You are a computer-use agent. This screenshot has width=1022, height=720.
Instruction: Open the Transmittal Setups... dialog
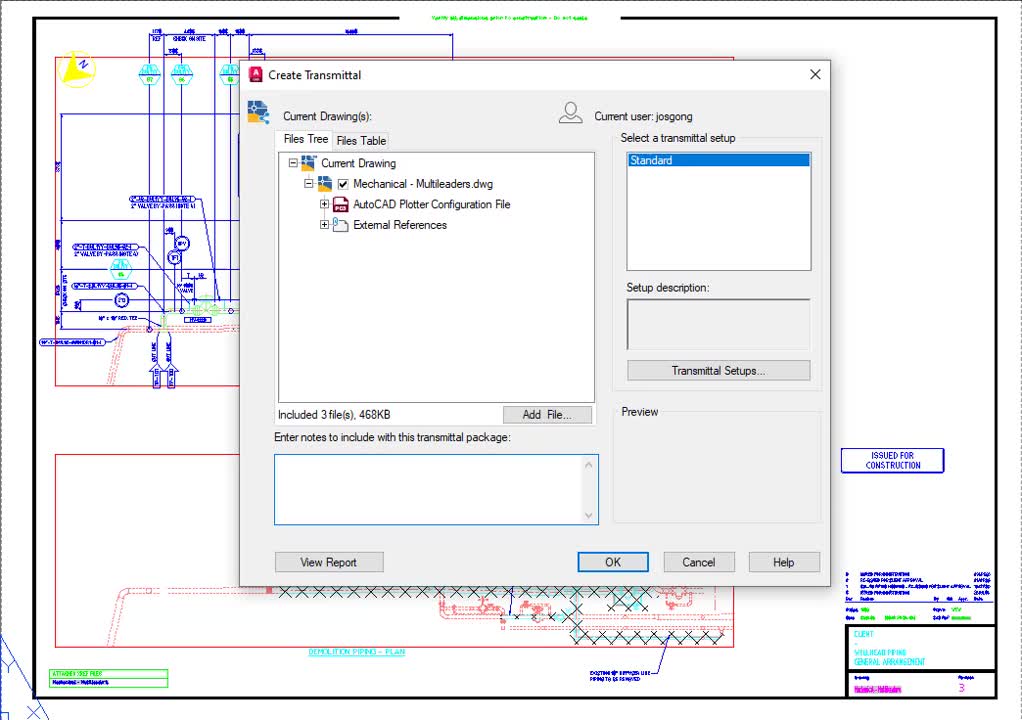click(x=718, y=371)
